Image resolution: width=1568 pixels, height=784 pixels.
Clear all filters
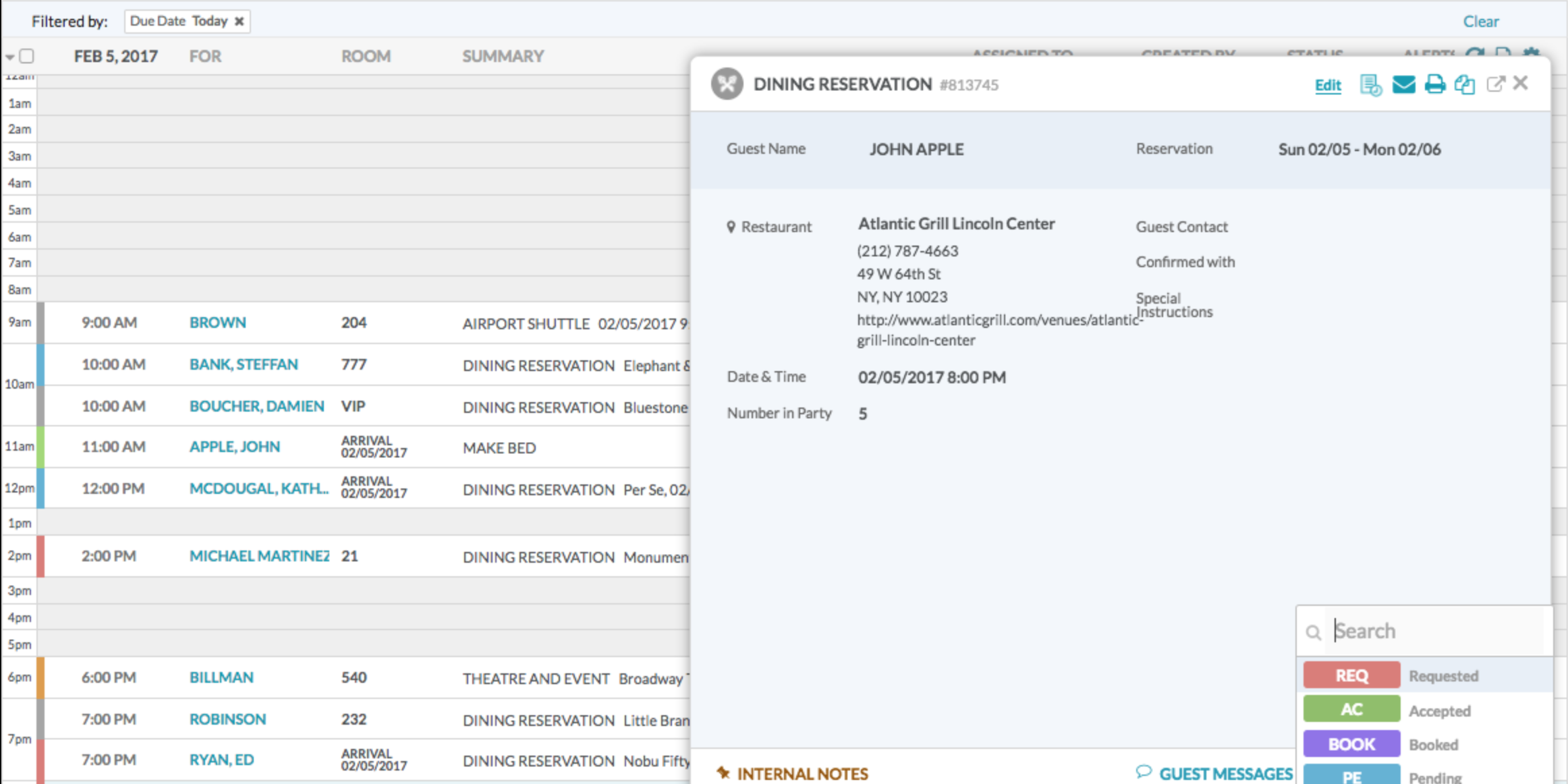(1480, 22)
